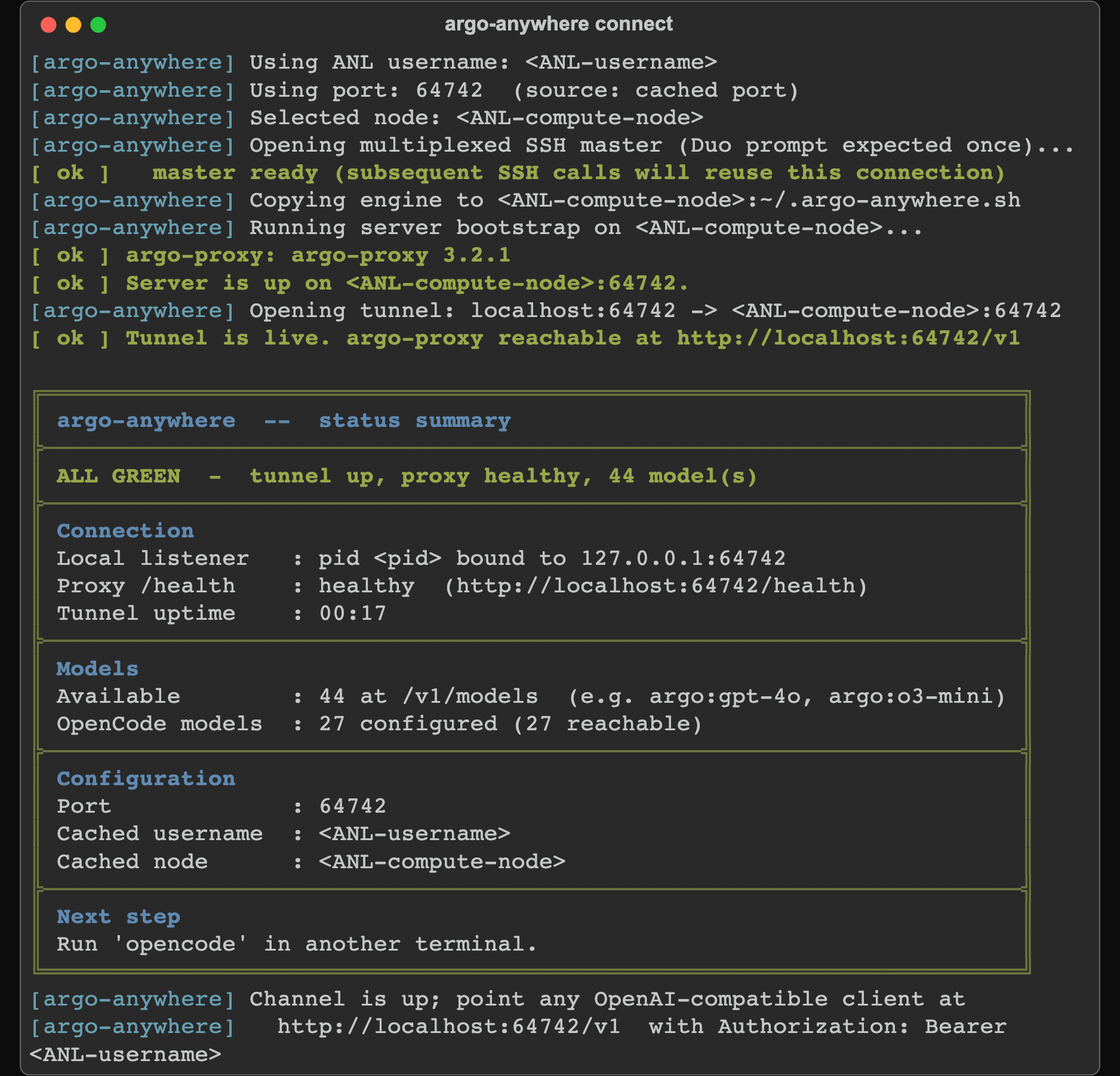
Task: Minimize the terminal with the yellow button
Action: point(73,24)
